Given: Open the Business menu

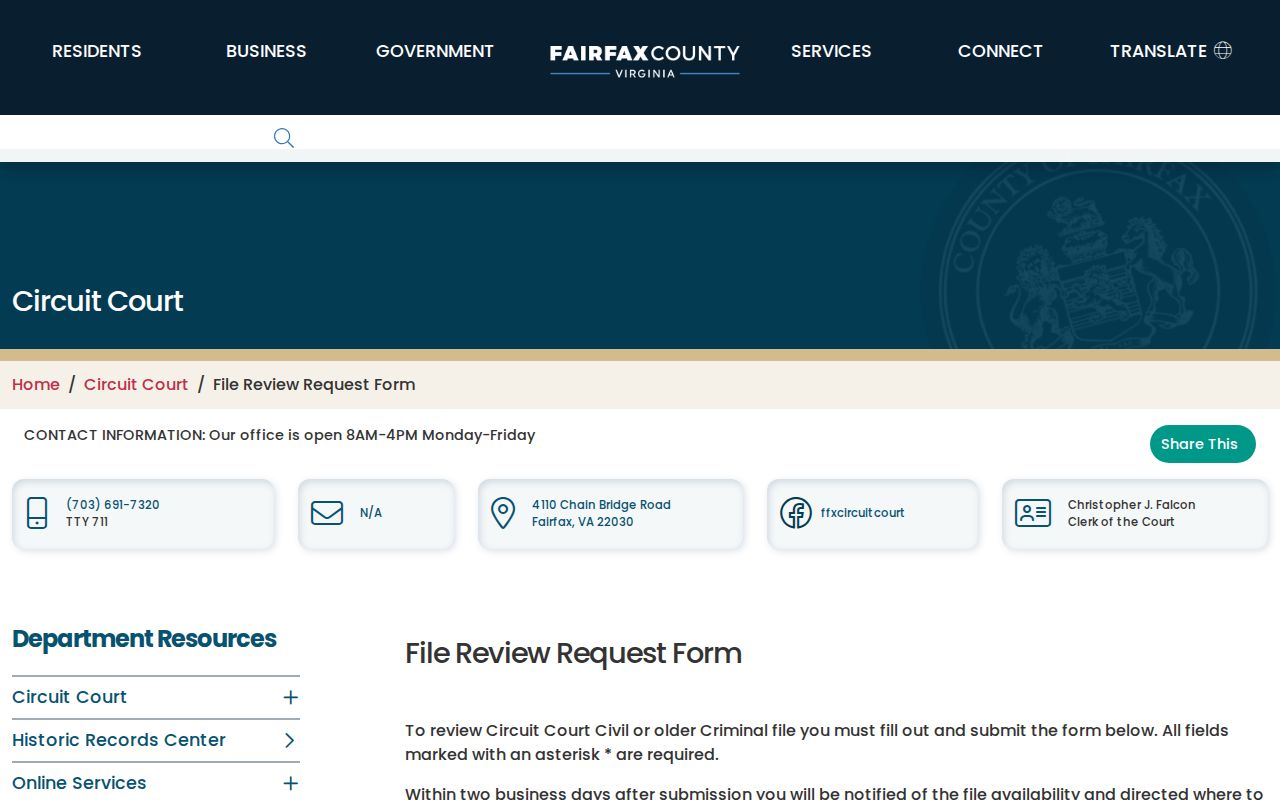Looking at the screenshot, I should tap(266, 51).
